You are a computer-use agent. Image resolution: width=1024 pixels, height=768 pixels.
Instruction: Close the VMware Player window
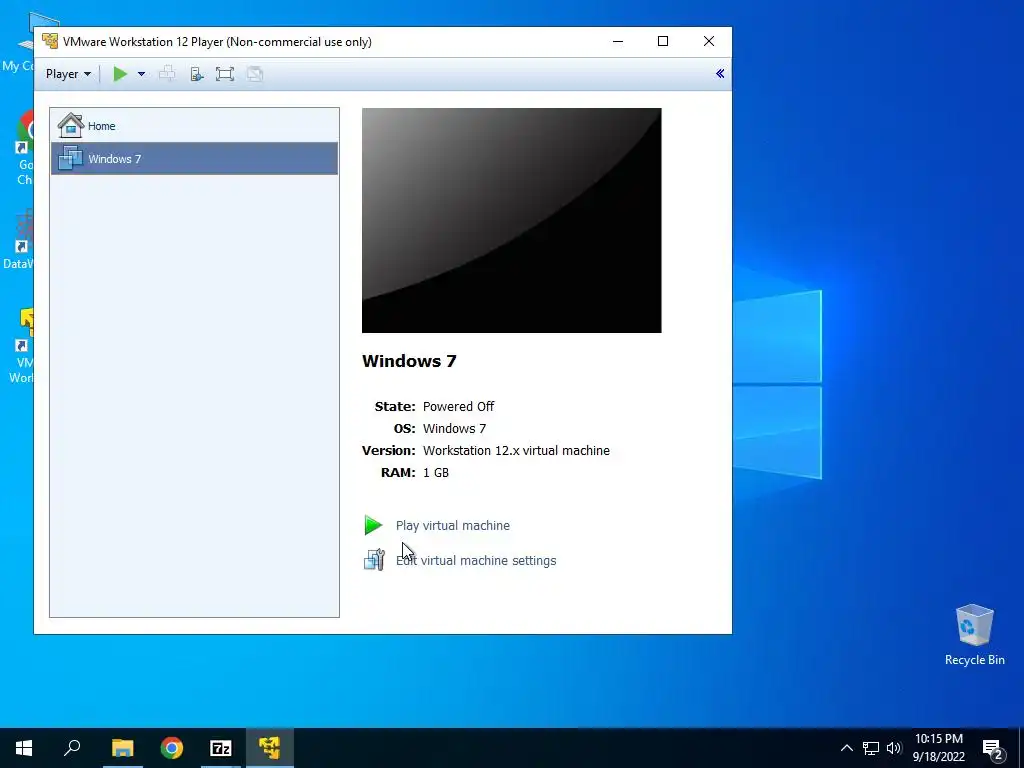(x=709, y=41)
